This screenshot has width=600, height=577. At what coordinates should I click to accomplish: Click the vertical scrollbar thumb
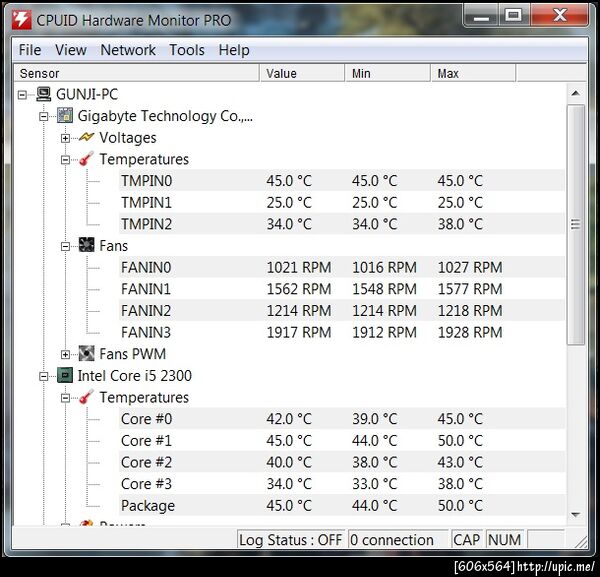[576, 225]
